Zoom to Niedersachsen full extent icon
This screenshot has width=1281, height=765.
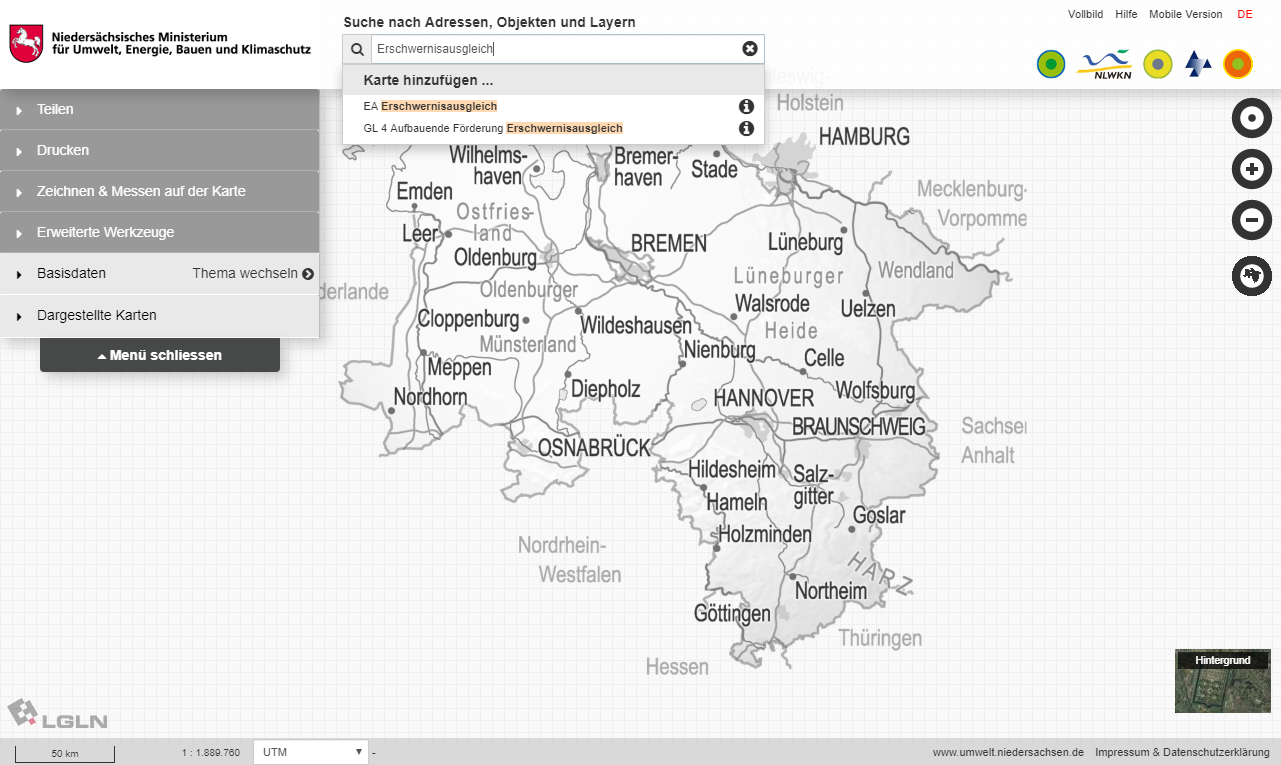(1250, 275)
